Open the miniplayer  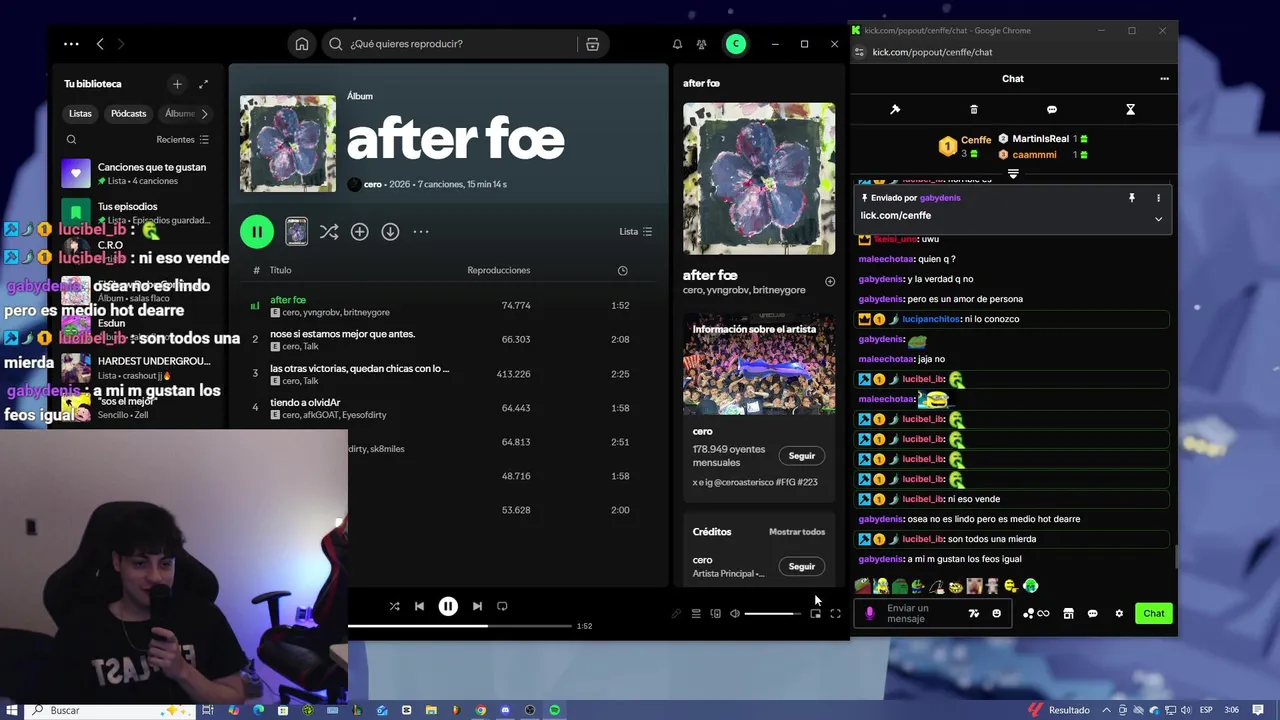pyautogui.click(x=815, y=614)
